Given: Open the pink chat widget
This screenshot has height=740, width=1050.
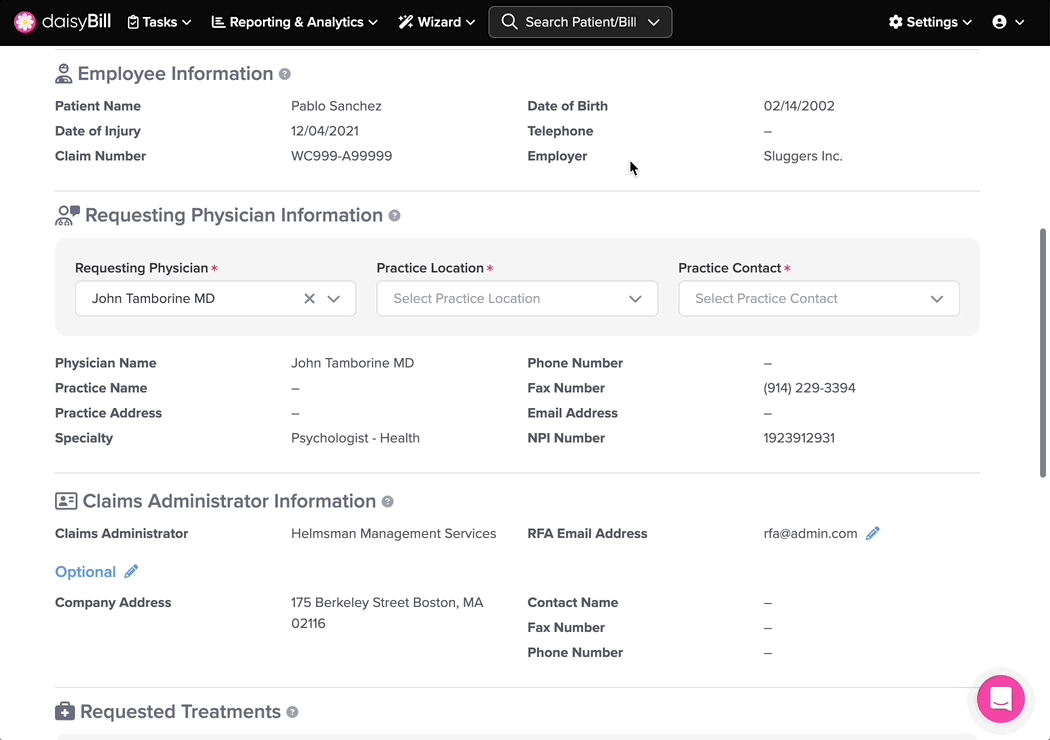Looking at the screenshot, I should 1000,699.
